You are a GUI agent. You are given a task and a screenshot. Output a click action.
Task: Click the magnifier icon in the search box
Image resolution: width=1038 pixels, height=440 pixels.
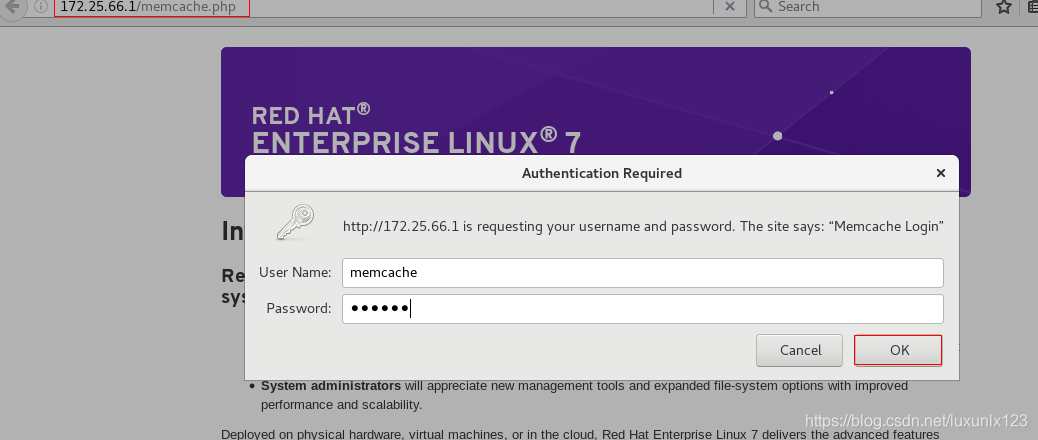click(x=765, y=7)
